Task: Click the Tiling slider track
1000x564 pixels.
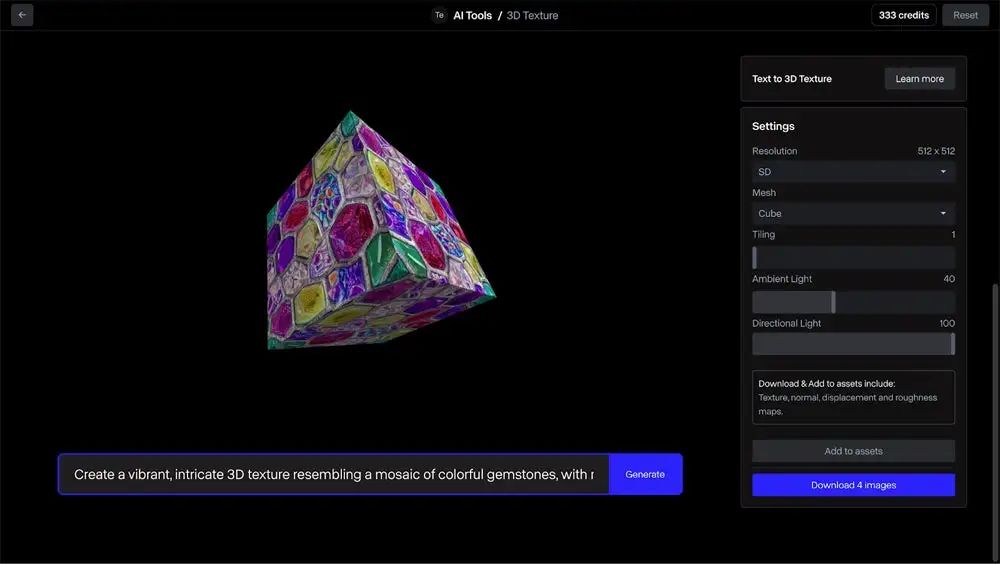Action: coord(853,257)
